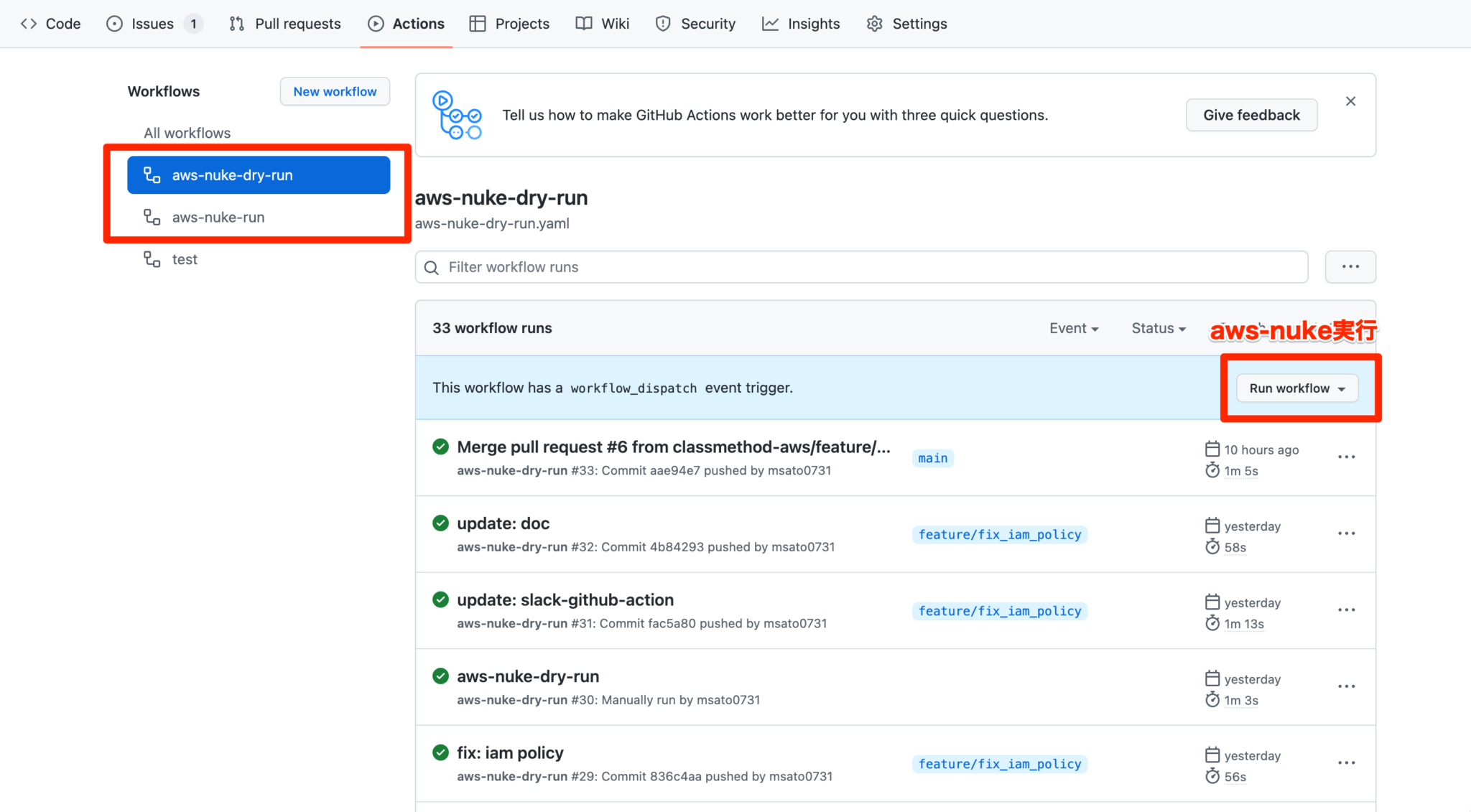Click the workflow icon beside test
This screenshot has width=1471, height=812.
151,259
